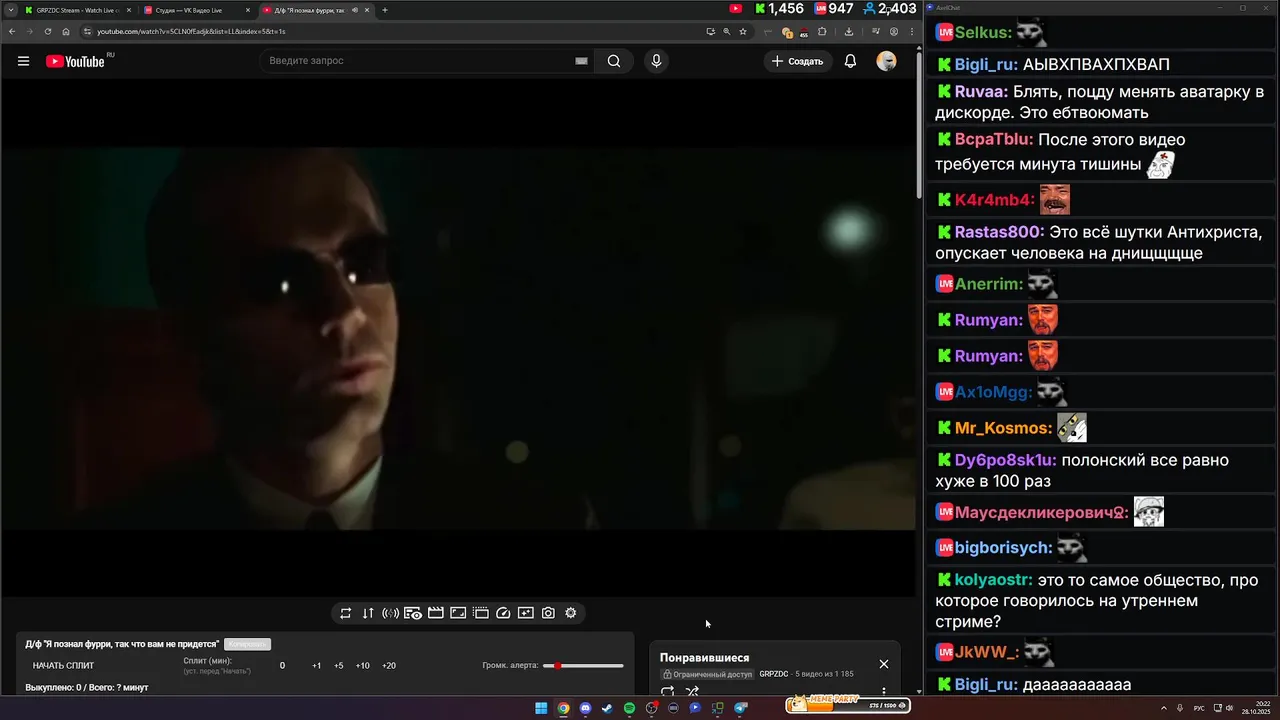Screen dimensions: 1280x720
Task: Go back using the browser back arrow
Action: [x=12, y=31]
